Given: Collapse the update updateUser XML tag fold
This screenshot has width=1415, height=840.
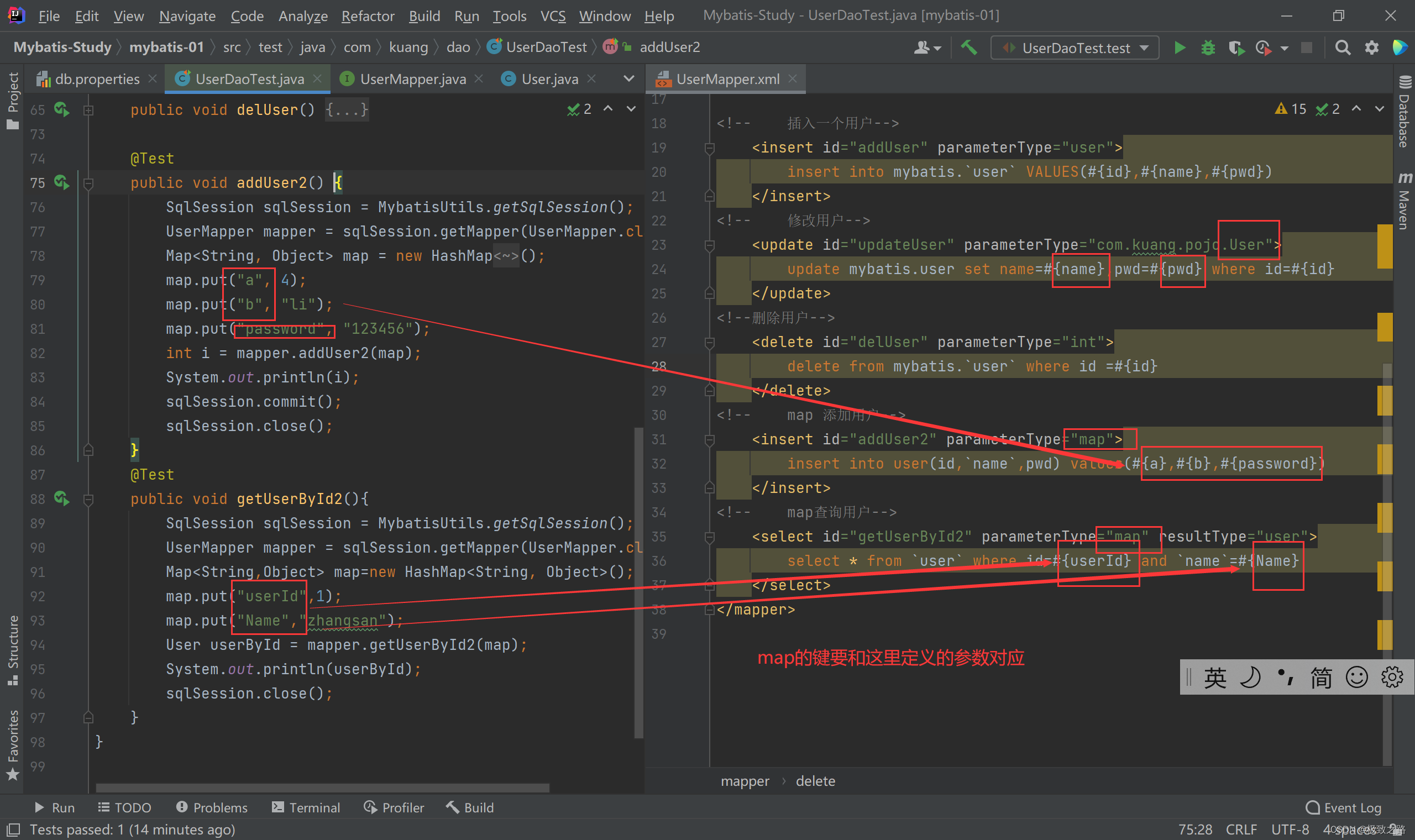Looking at the screenshot, I should click(x=709, y=245).
